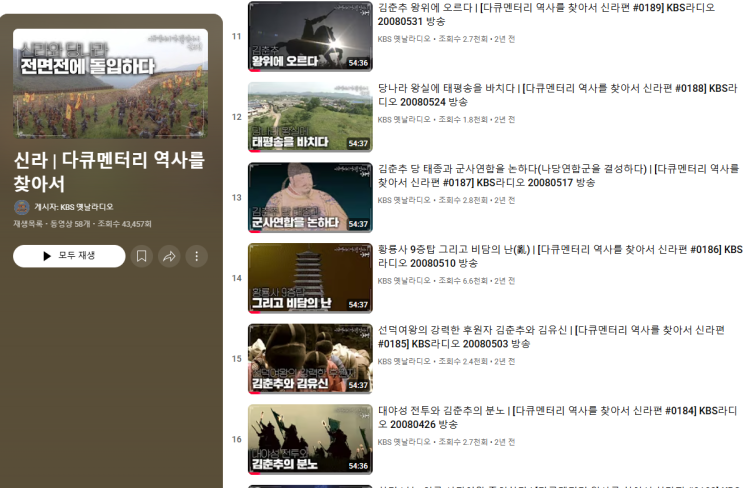Play video thumbnail 태평송을 바치다

tap(310, 117)
